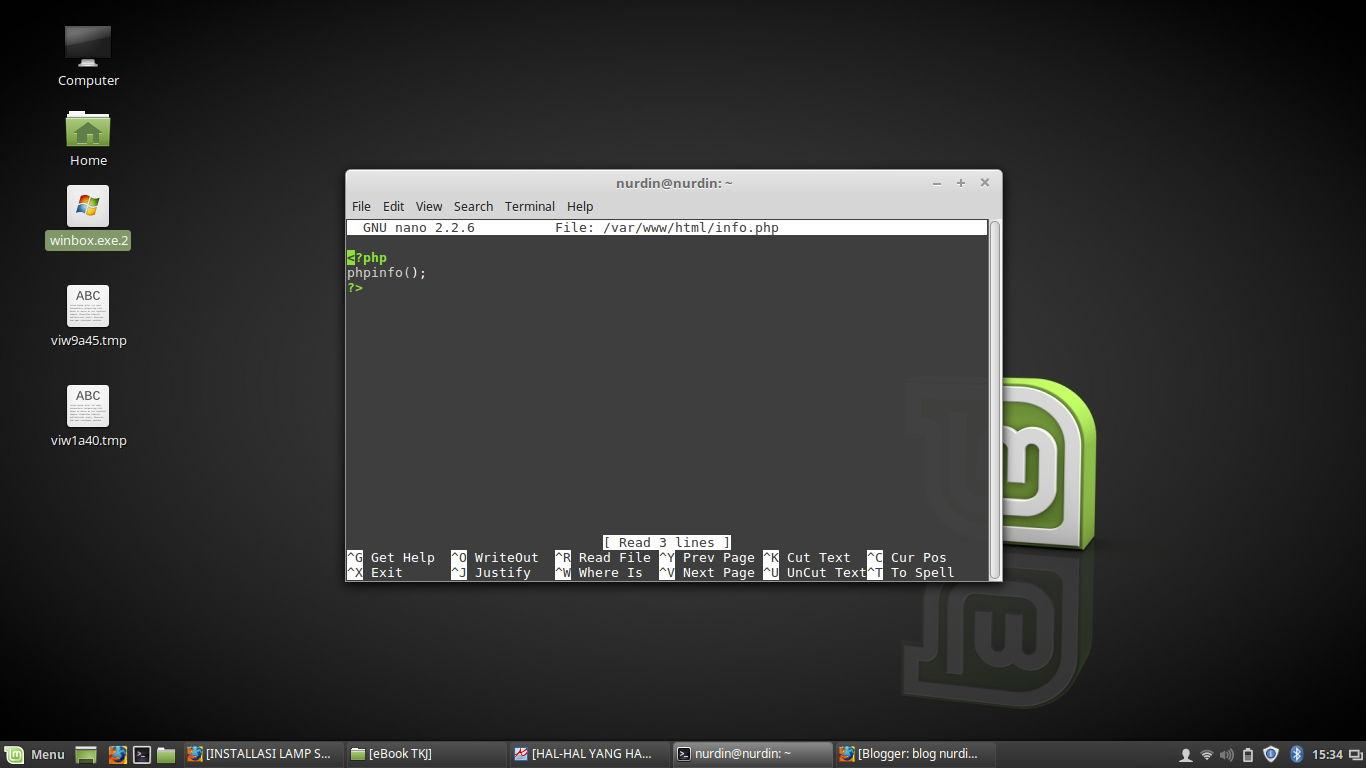Maximize the terminal window
Viewport: 1366px width, 768px height.
click(961, 183)
